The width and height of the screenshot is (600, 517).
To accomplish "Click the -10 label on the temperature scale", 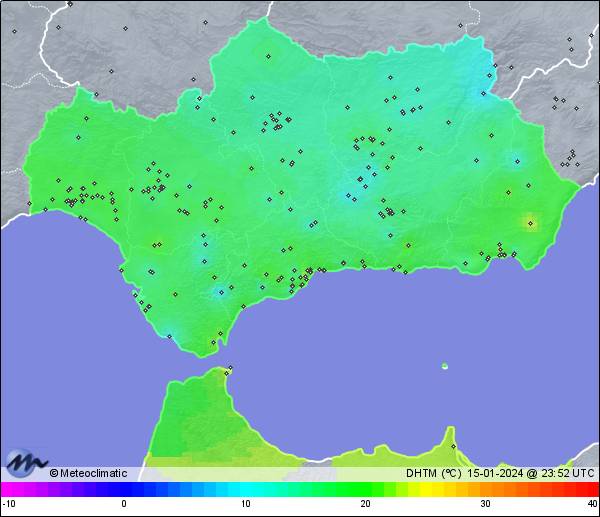I will coord(9,504).
